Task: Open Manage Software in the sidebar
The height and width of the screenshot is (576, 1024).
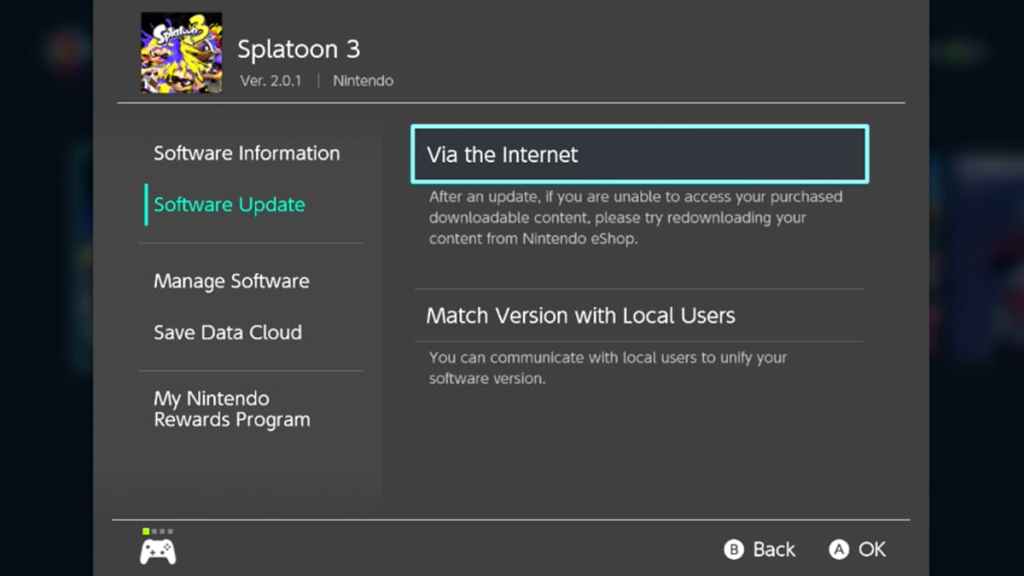Action: point(231,281)
